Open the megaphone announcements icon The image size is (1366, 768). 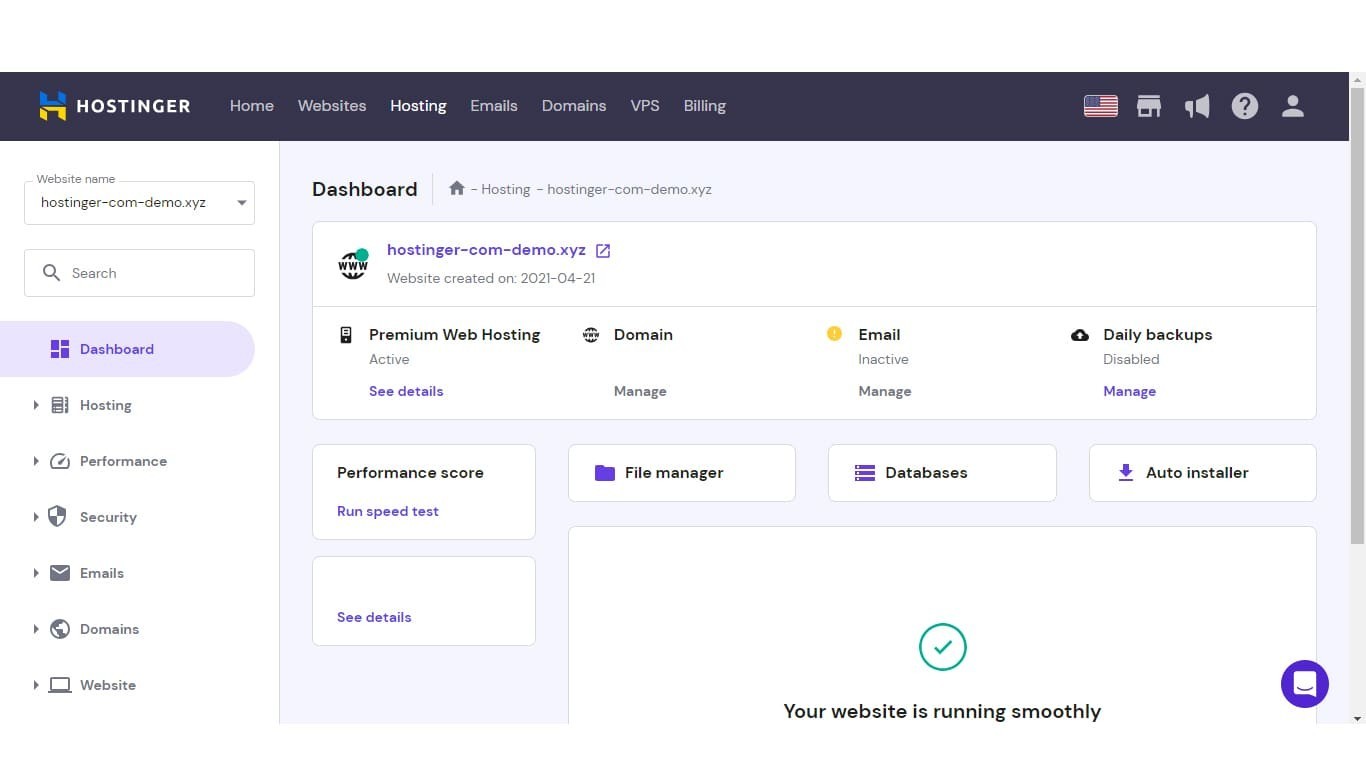1197,106
